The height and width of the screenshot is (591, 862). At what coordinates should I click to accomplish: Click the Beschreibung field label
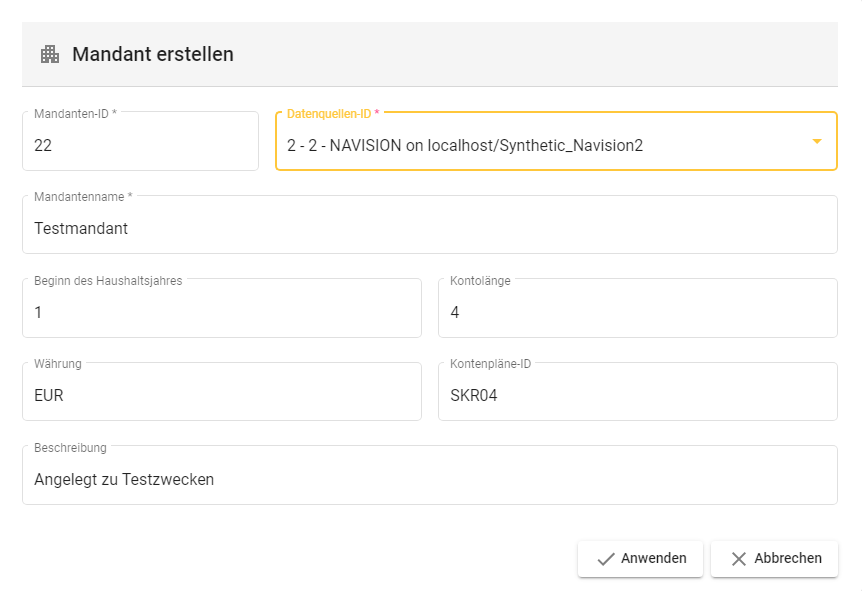point(70,448)
